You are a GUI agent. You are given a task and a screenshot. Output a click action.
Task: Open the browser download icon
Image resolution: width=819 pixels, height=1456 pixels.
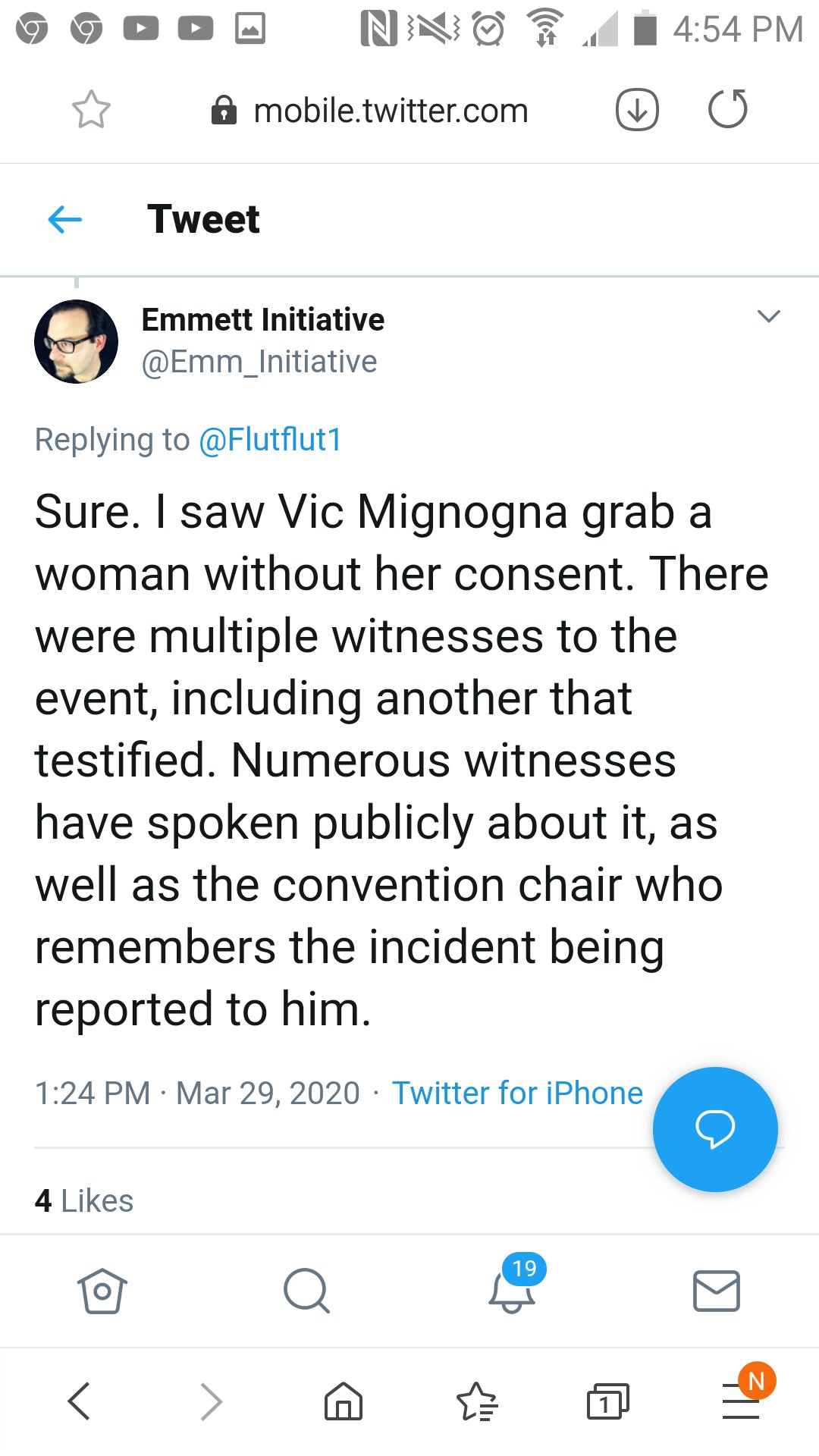(637, 110)
